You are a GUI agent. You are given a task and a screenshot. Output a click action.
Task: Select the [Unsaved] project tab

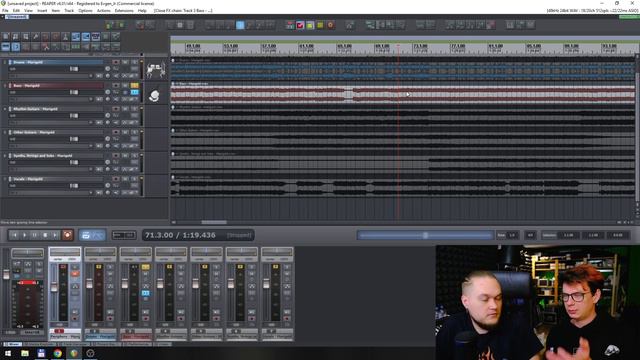(x=17, y=17)
